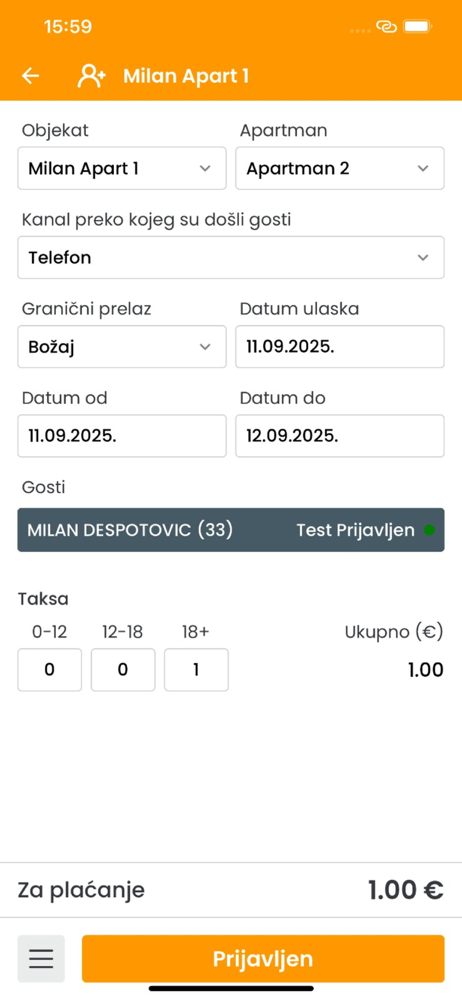Screen dimensions: 462x1000
Task: Tap the link icon in status bar
Action: pyautogui.click(x=386, y=27)
